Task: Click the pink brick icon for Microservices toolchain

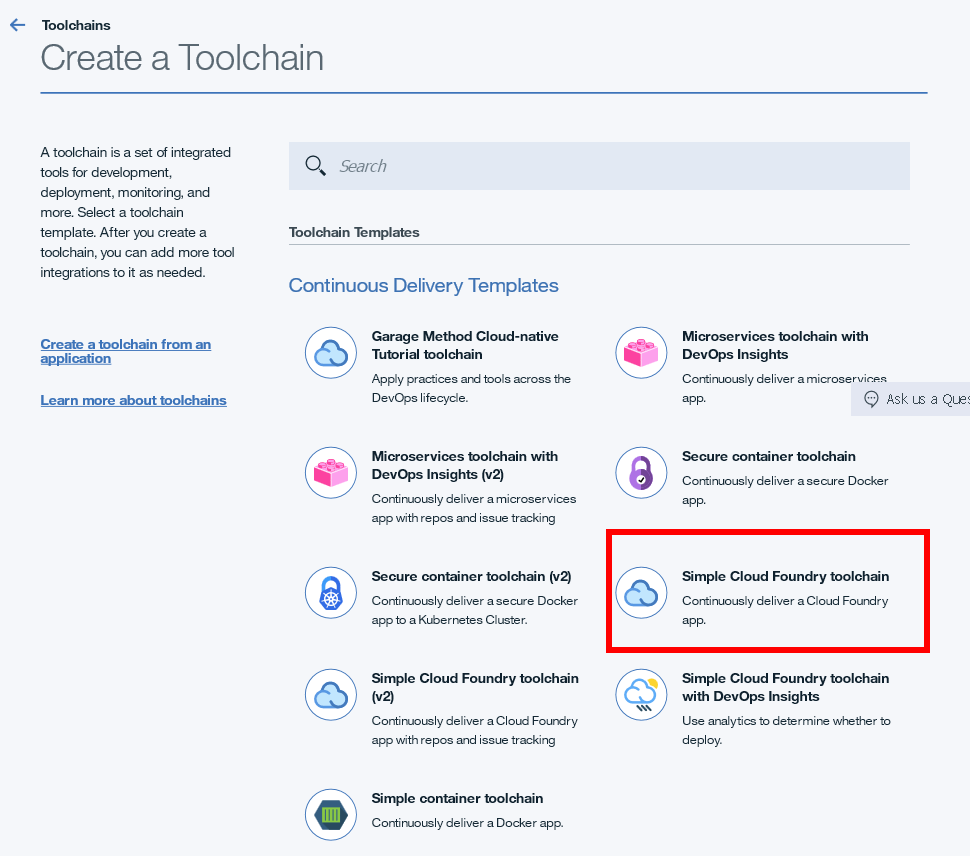Action: [x=642, y=353]
